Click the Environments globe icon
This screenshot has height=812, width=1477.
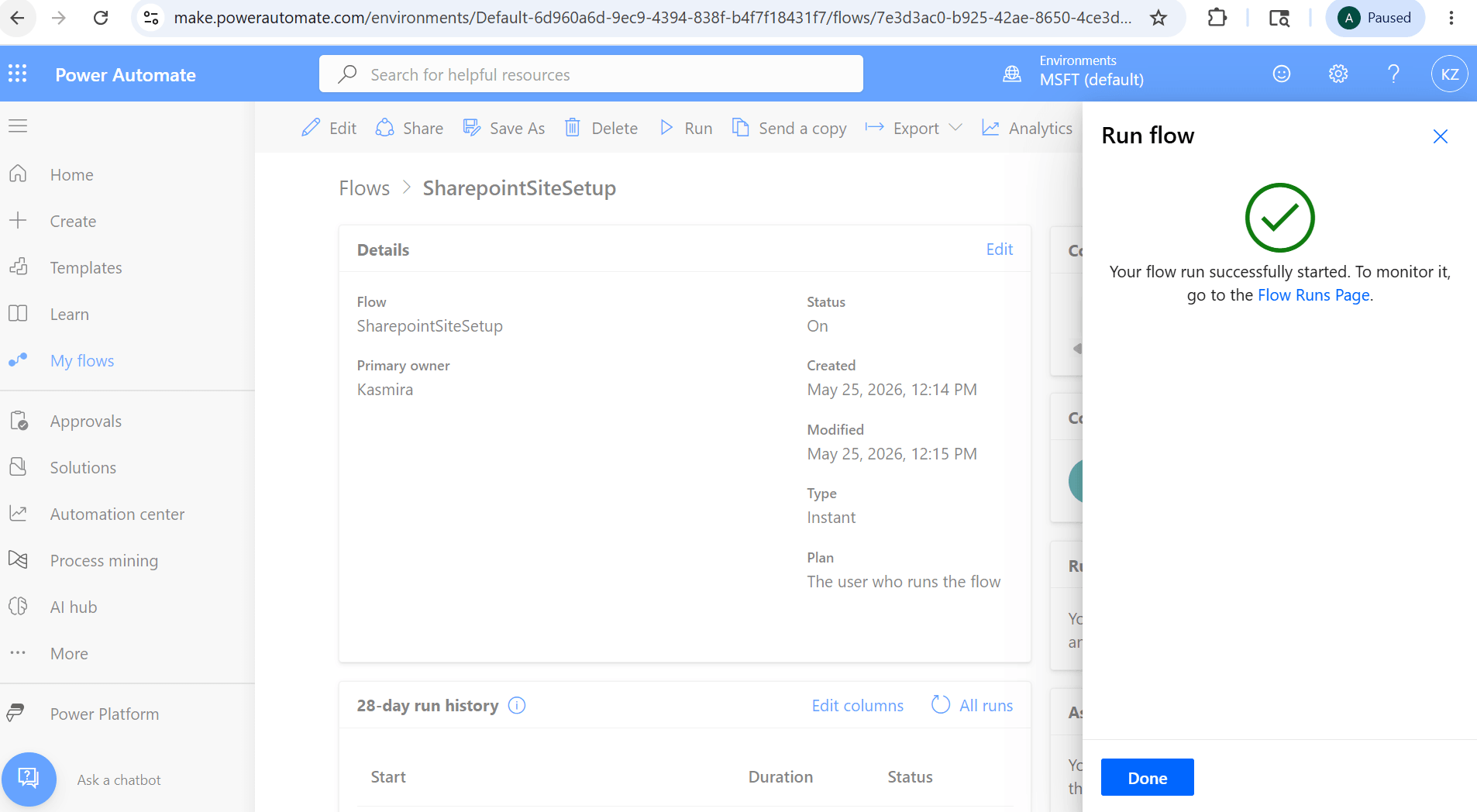(x=1012, y=74)
